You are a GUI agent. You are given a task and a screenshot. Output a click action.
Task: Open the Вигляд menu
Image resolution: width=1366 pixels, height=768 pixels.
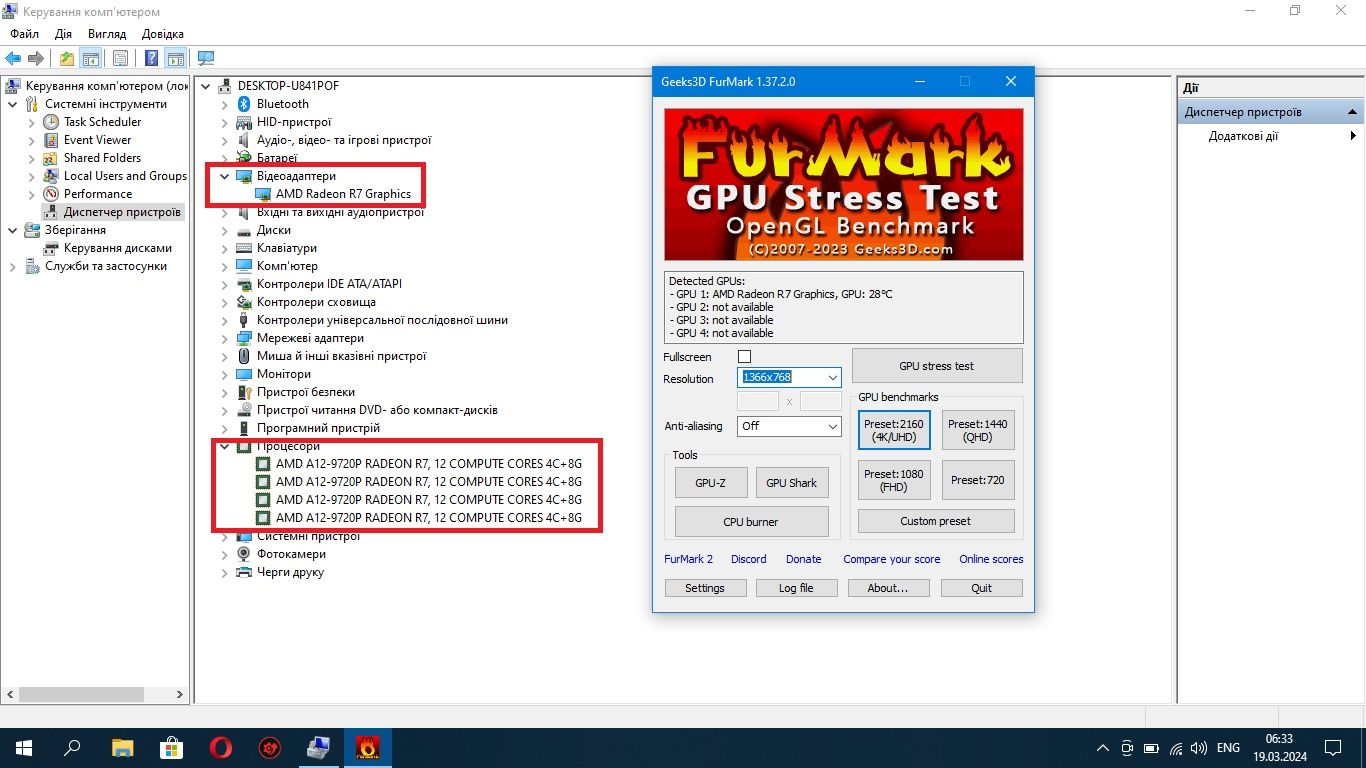click(107, 34)
